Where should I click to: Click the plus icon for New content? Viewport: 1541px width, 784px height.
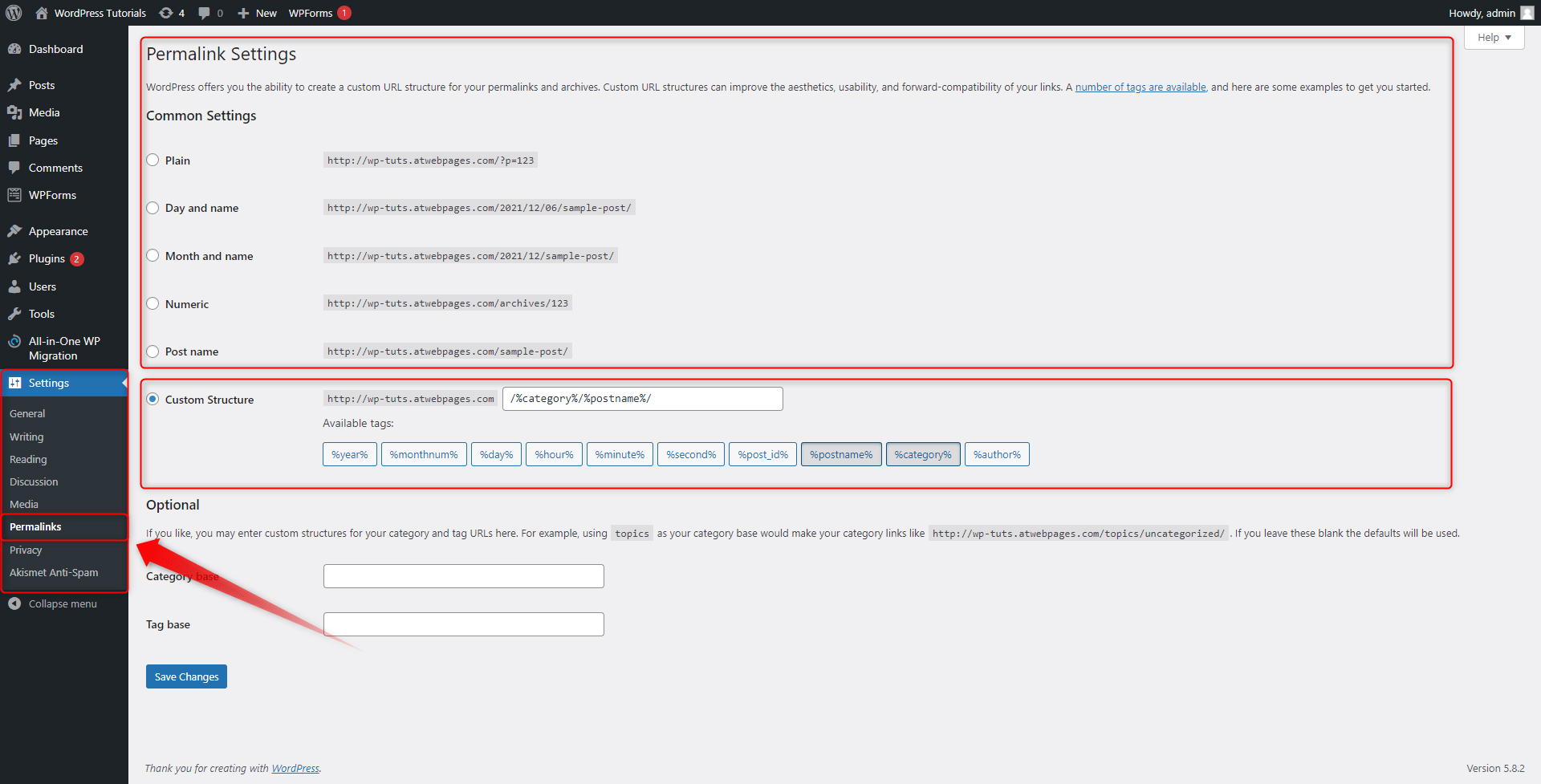click(x=243, y=13)
